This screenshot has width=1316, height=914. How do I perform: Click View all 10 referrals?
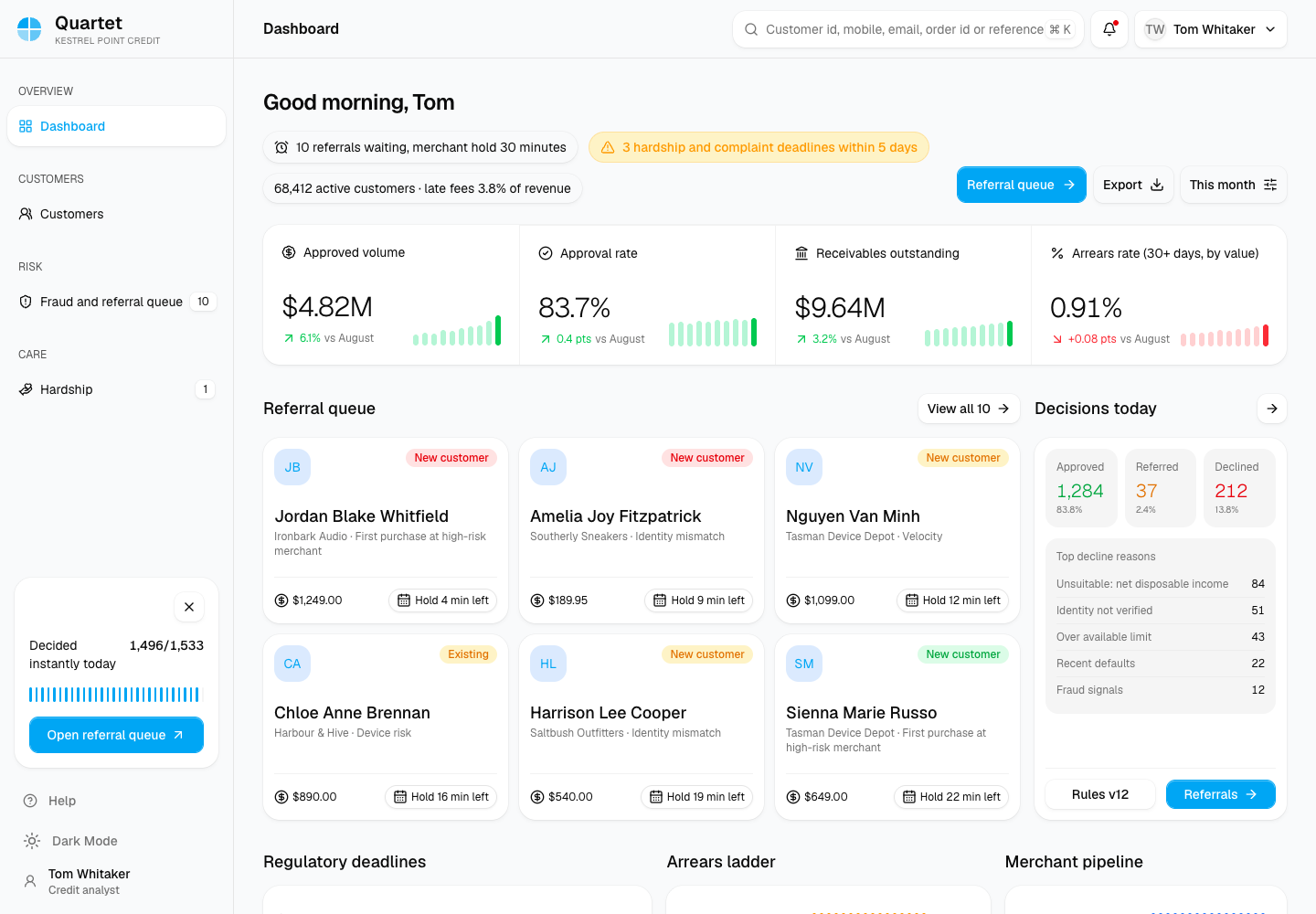click(969, 409)
